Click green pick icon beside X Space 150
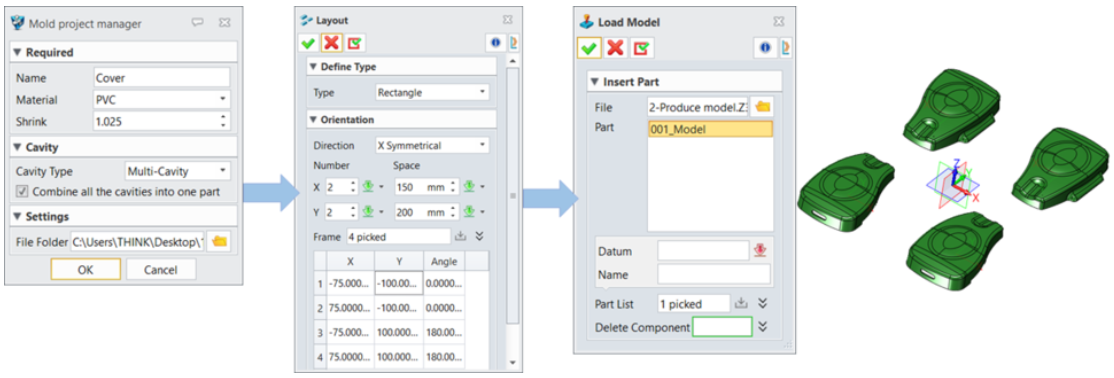This screenshot has width=1114, height=378. pos(470,187)
